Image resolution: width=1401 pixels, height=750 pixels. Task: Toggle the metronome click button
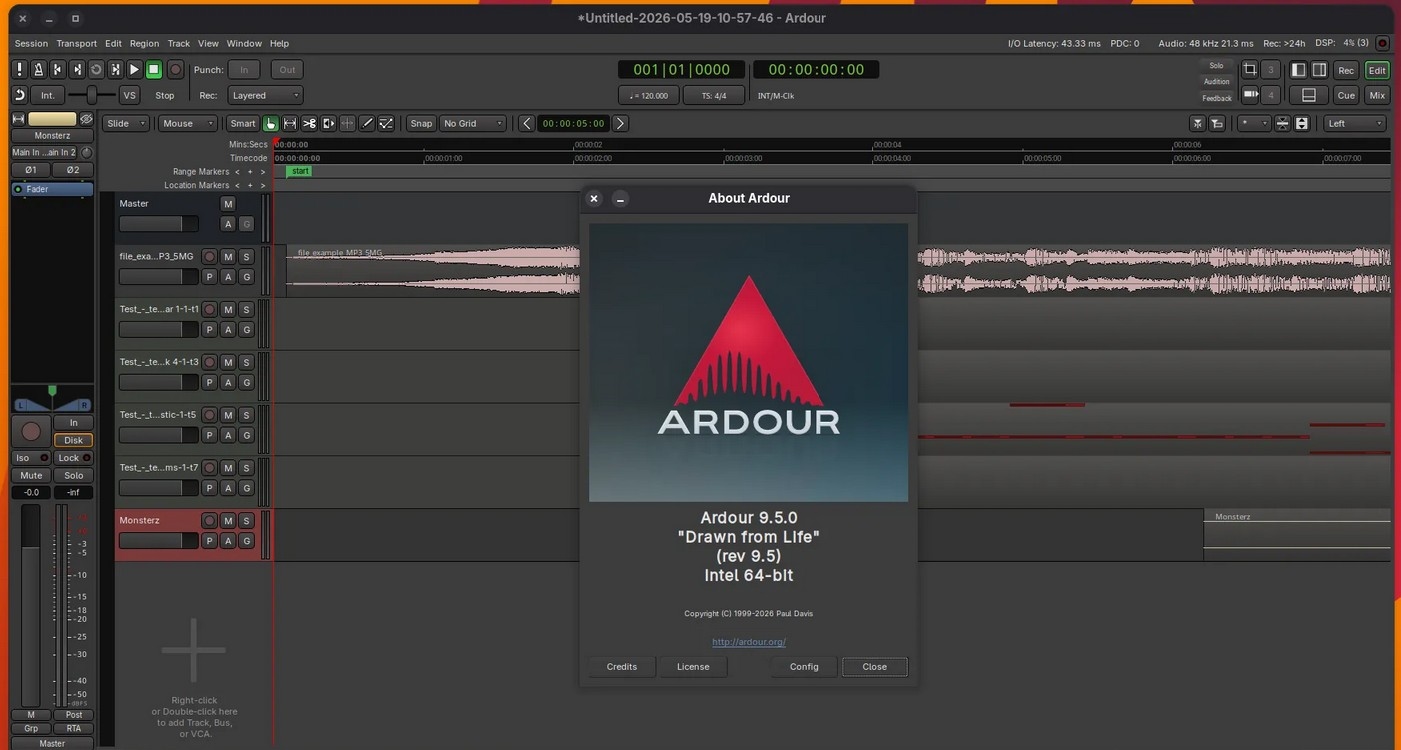38,69
